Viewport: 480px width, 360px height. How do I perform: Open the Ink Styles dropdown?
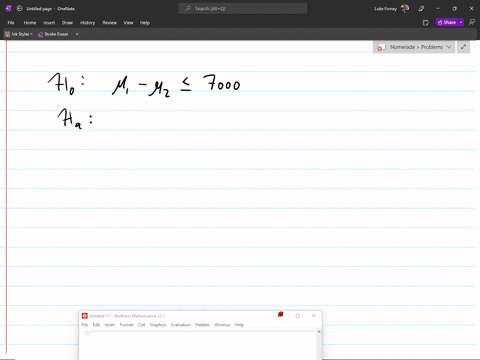[x=18, y=34]
